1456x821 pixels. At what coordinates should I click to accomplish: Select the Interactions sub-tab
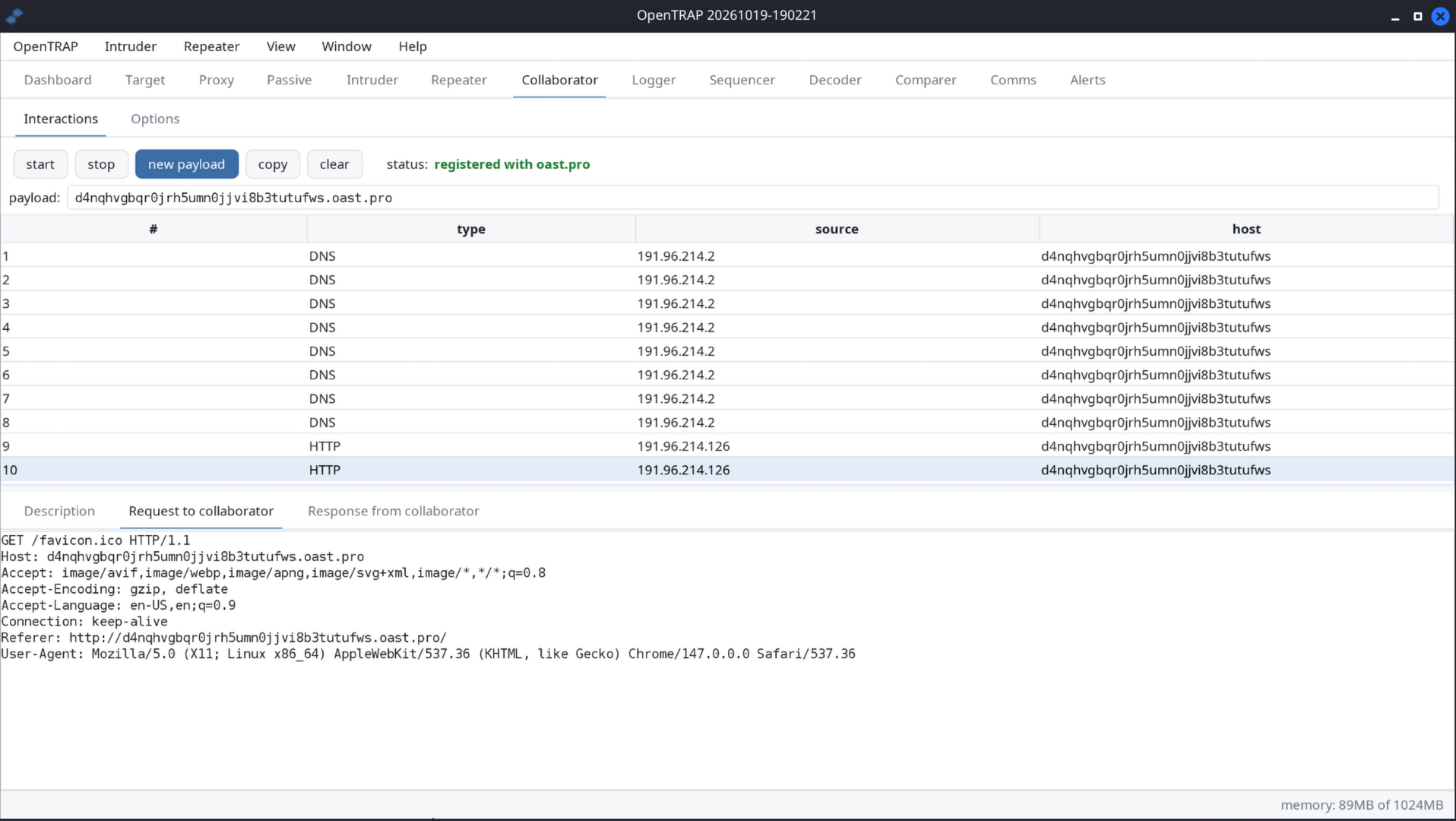(61, 119)
